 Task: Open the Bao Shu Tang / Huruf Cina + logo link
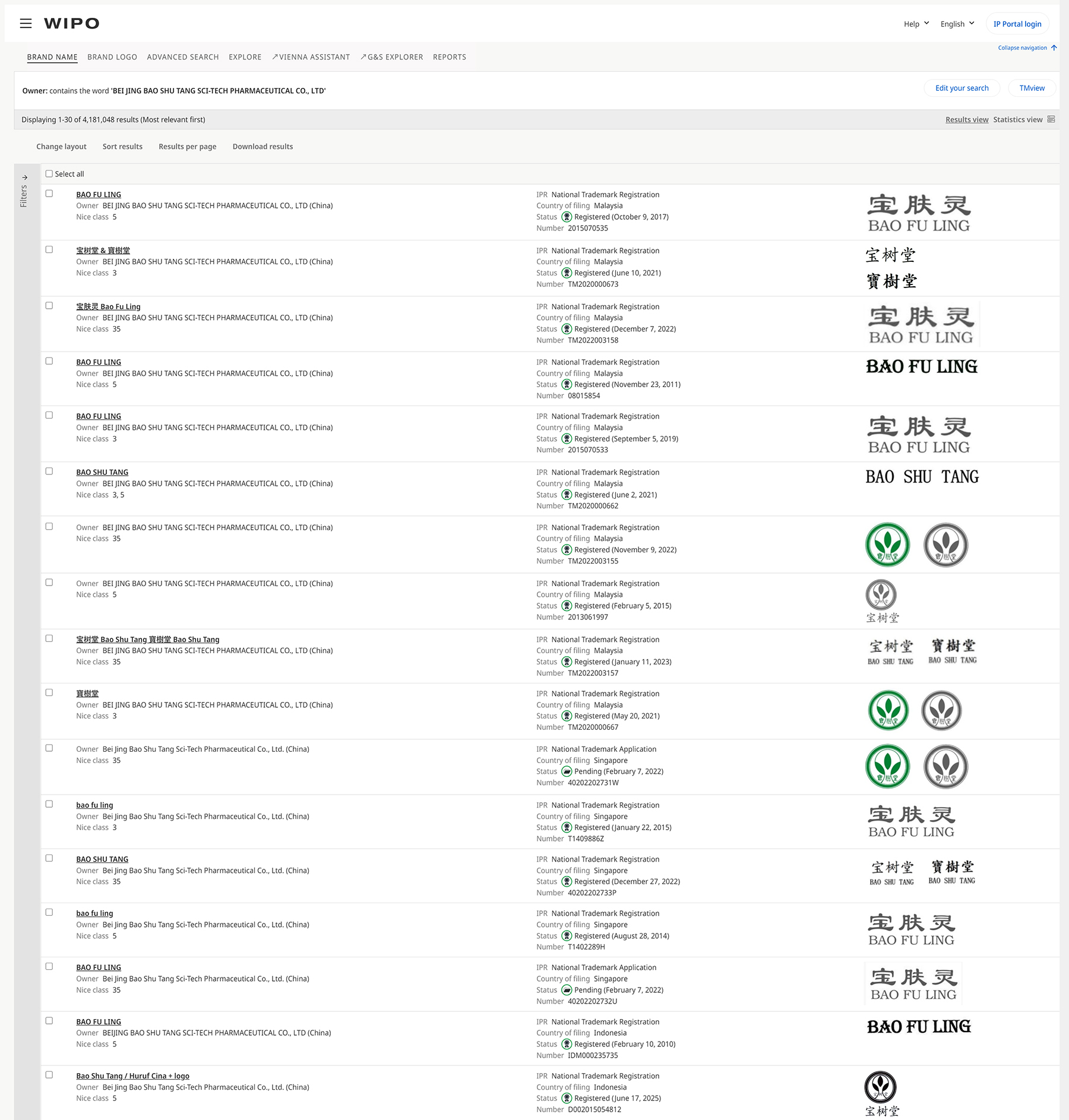point(132,1076)
